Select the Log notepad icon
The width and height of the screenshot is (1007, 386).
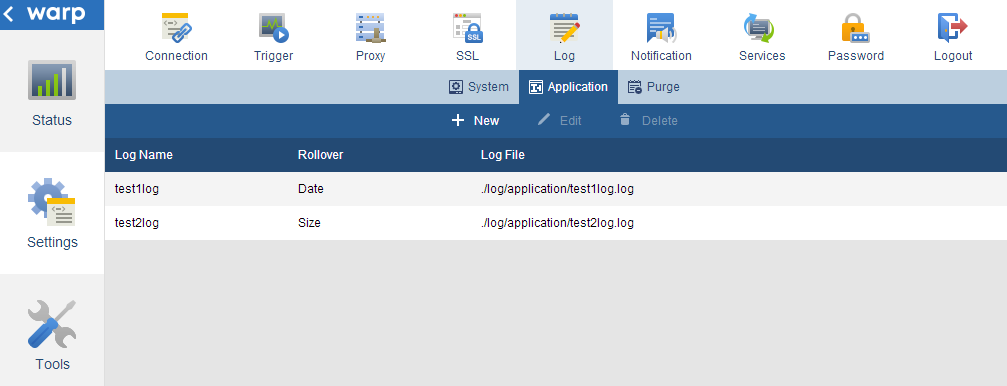(565, 28)
